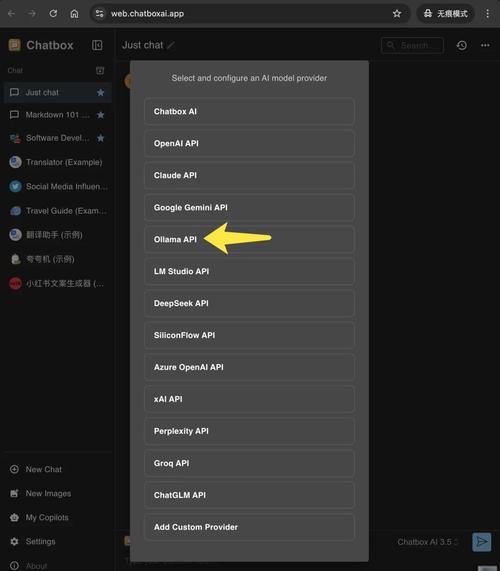
Task: Choose Claude API provider
Action: (x=249, y=176)
